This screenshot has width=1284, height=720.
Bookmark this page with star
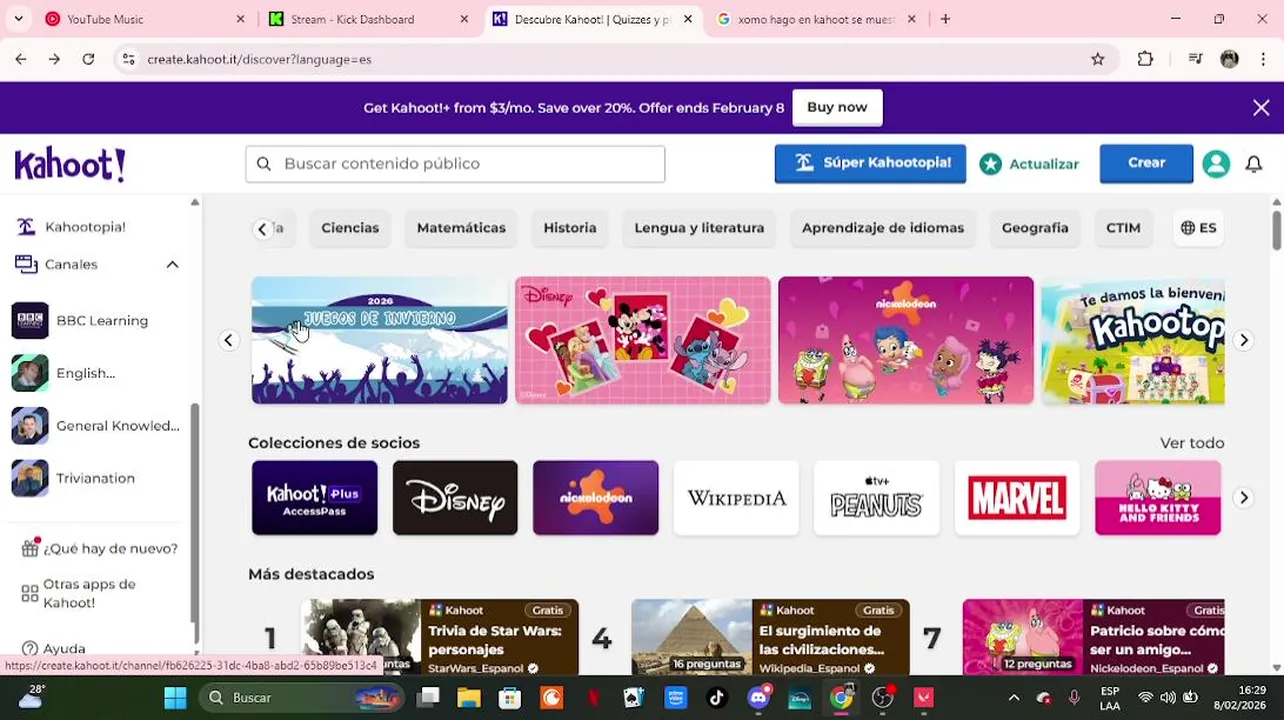point(1098,59)
